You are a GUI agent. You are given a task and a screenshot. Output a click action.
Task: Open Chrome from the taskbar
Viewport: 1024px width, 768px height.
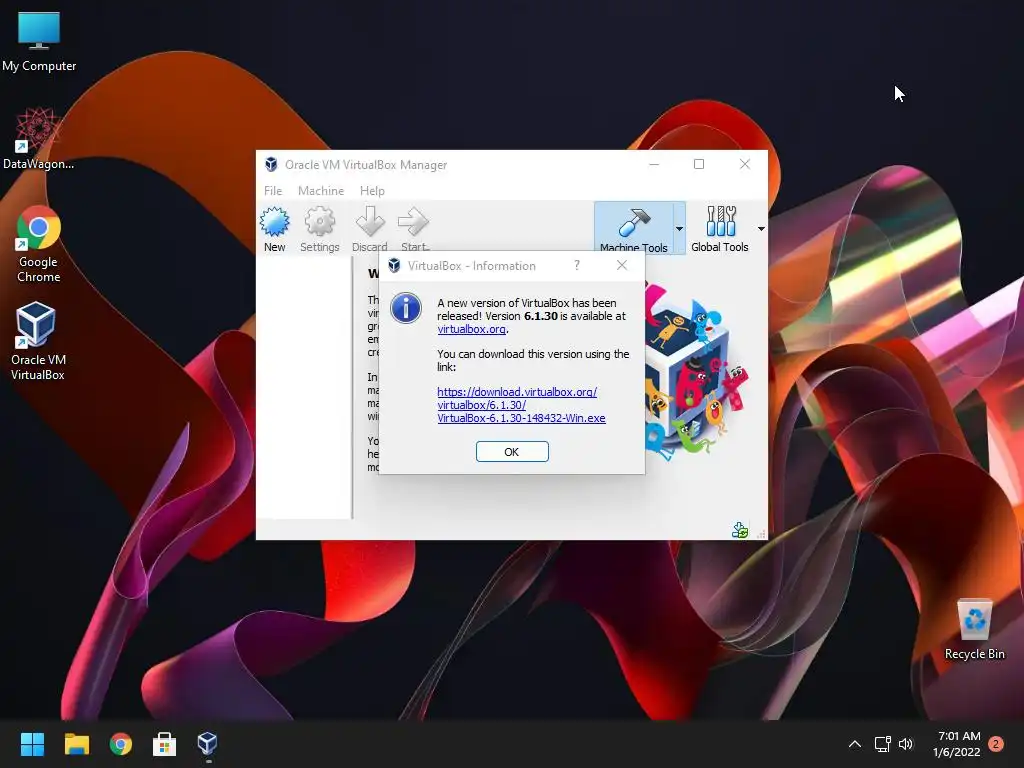point(121,744)
